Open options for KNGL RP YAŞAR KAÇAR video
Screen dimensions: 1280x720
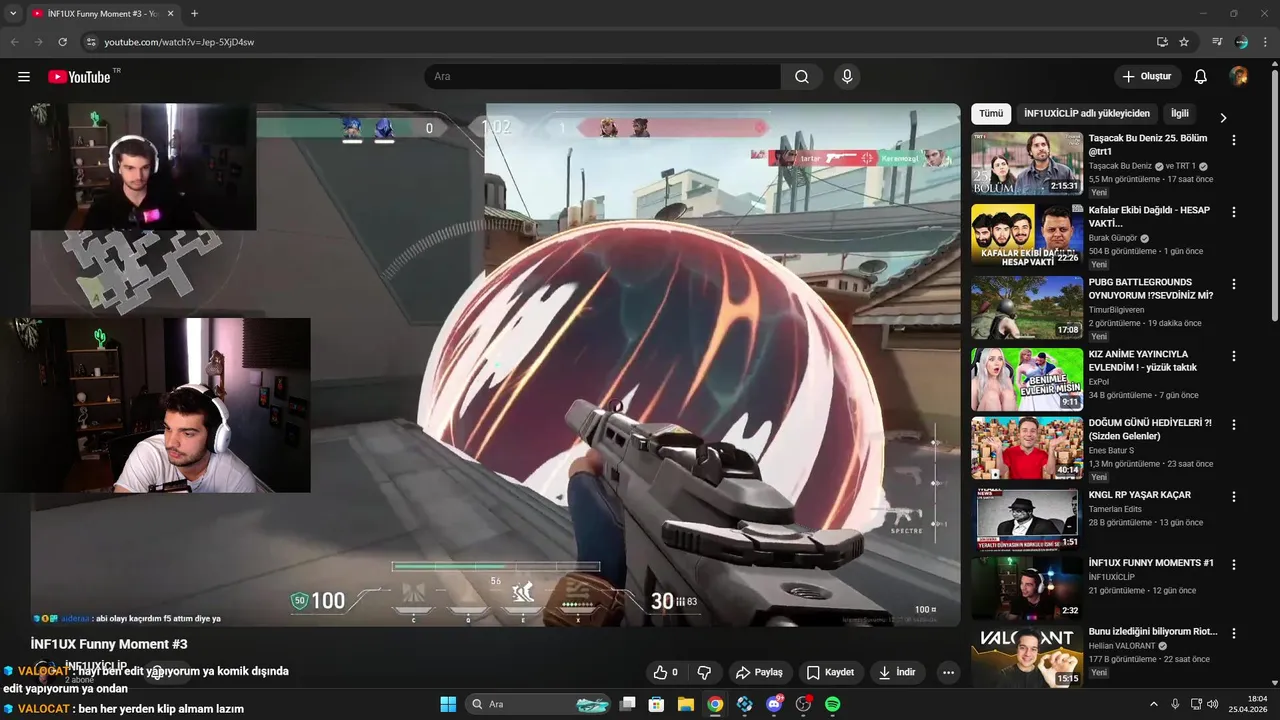coord(1233,496)
